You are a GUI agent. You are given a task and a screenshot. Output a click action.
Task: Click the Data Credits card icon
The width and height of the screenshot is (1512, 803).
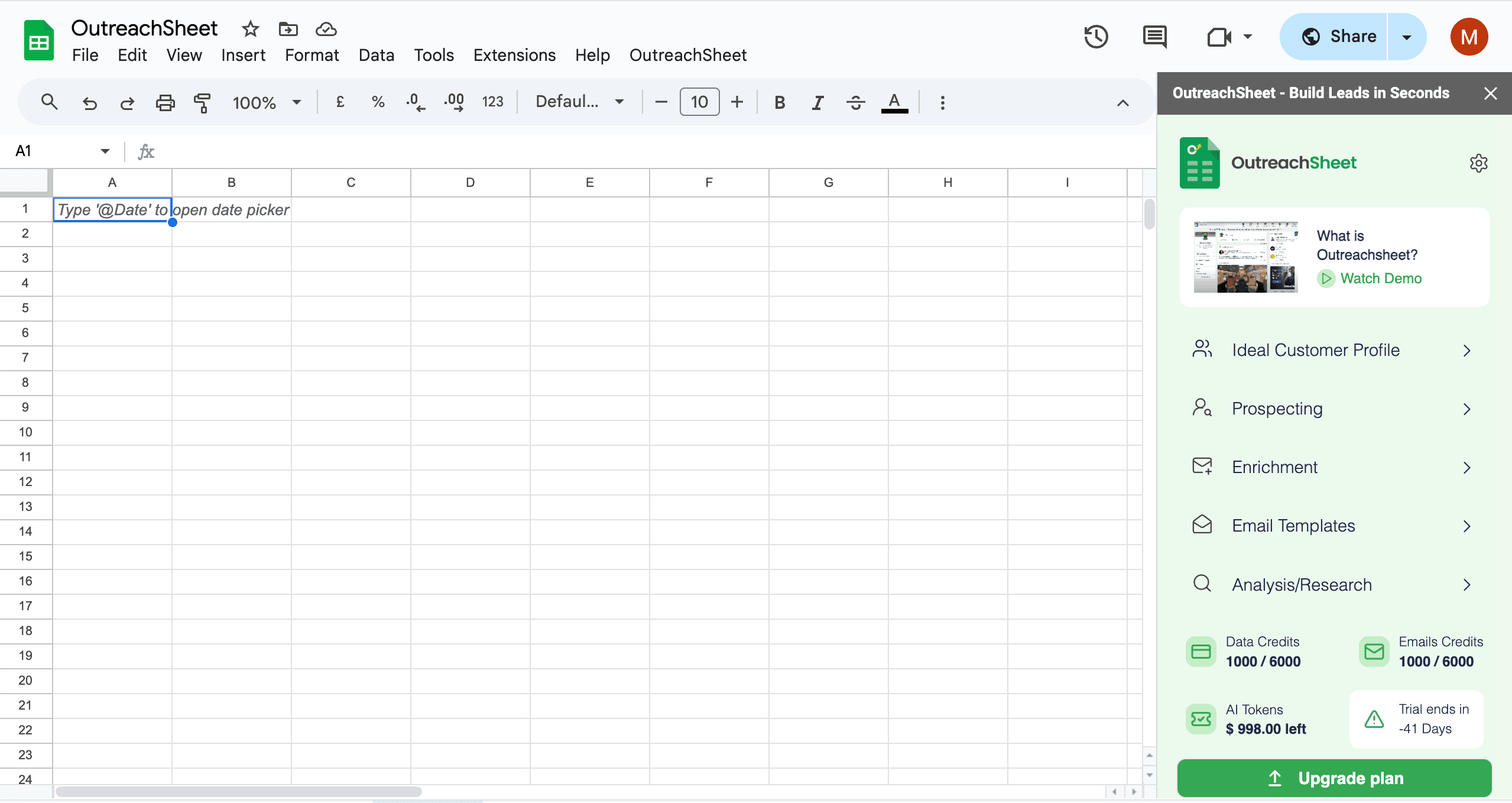1200,652
